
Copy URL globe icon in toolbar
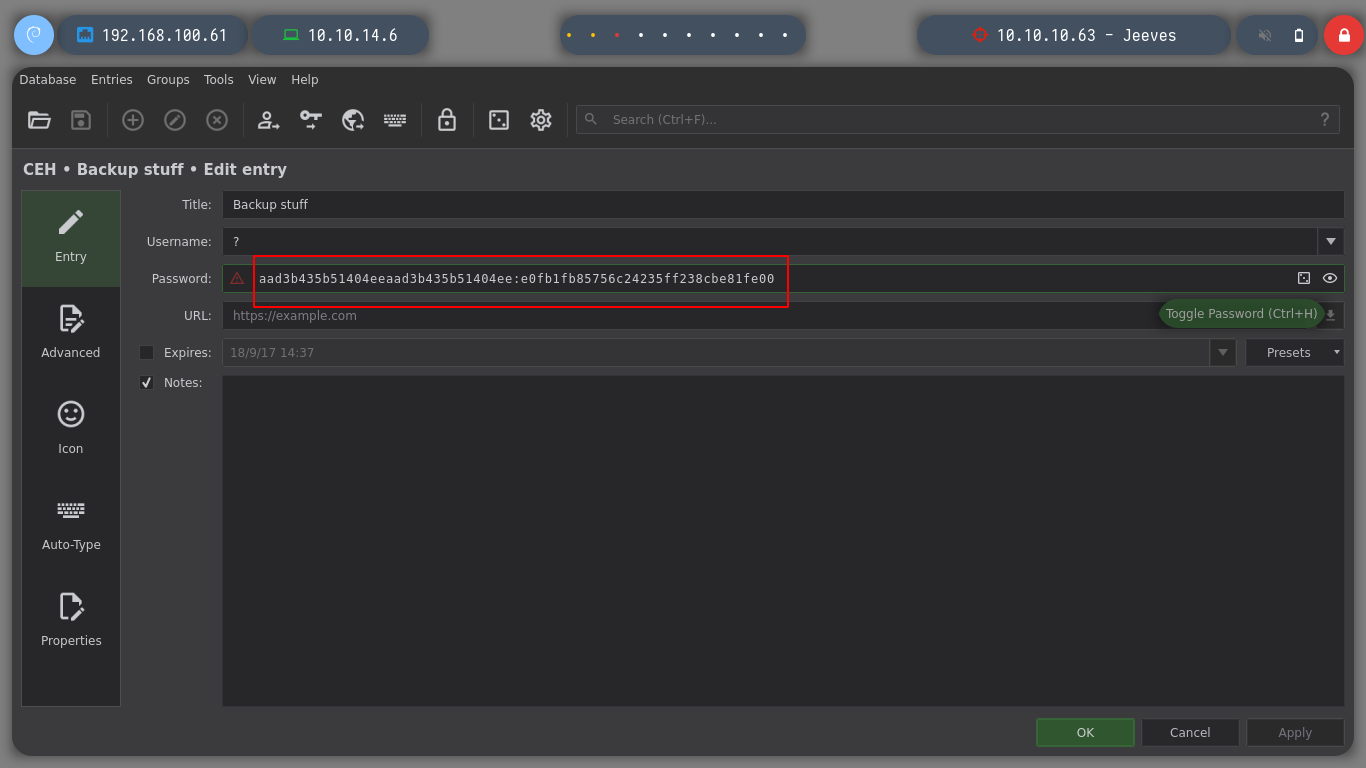[353, 120]
